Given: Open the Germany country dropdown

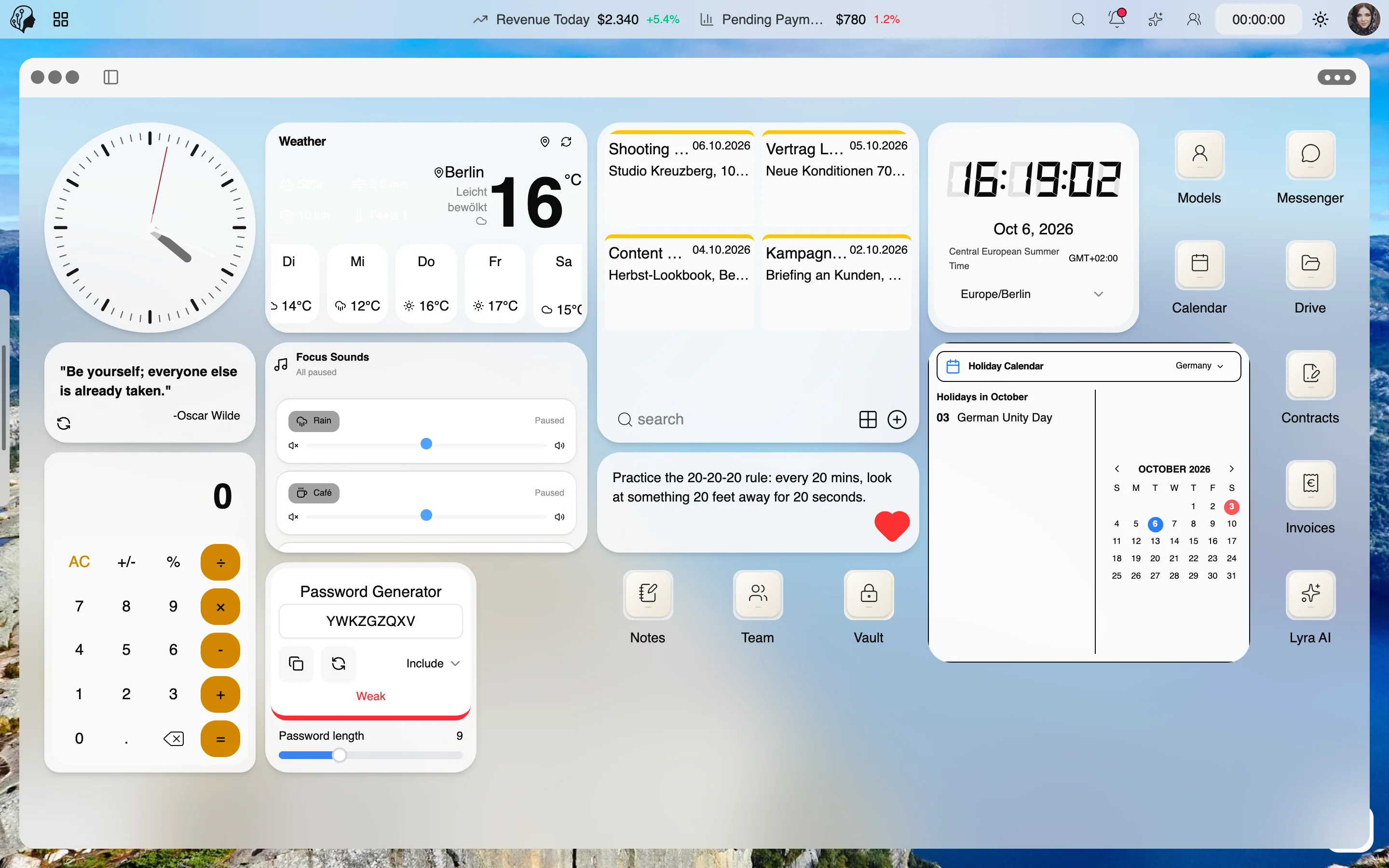Looking at the screenshot, I should (x=1199, y=366).
